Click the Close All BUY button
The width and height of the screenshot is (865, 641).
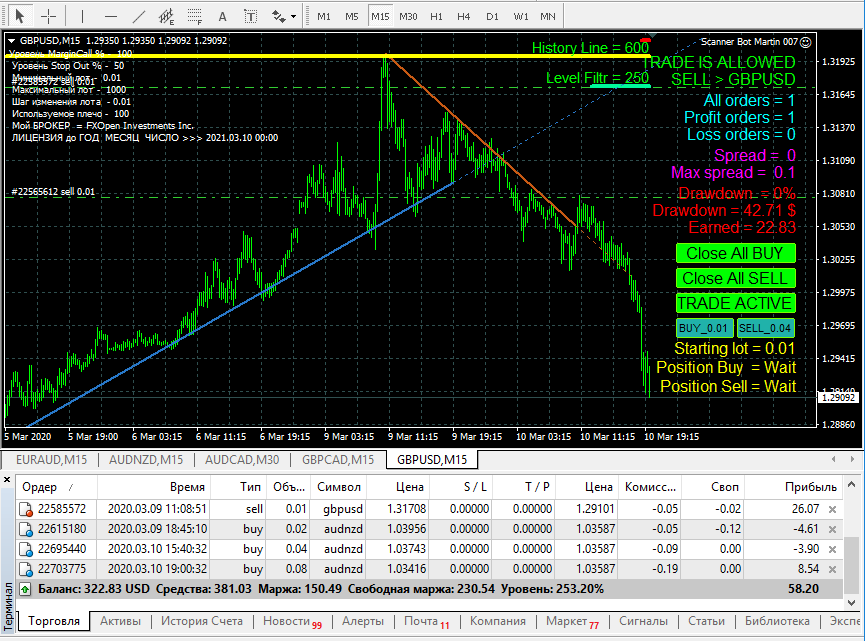[x=735, y=253]
